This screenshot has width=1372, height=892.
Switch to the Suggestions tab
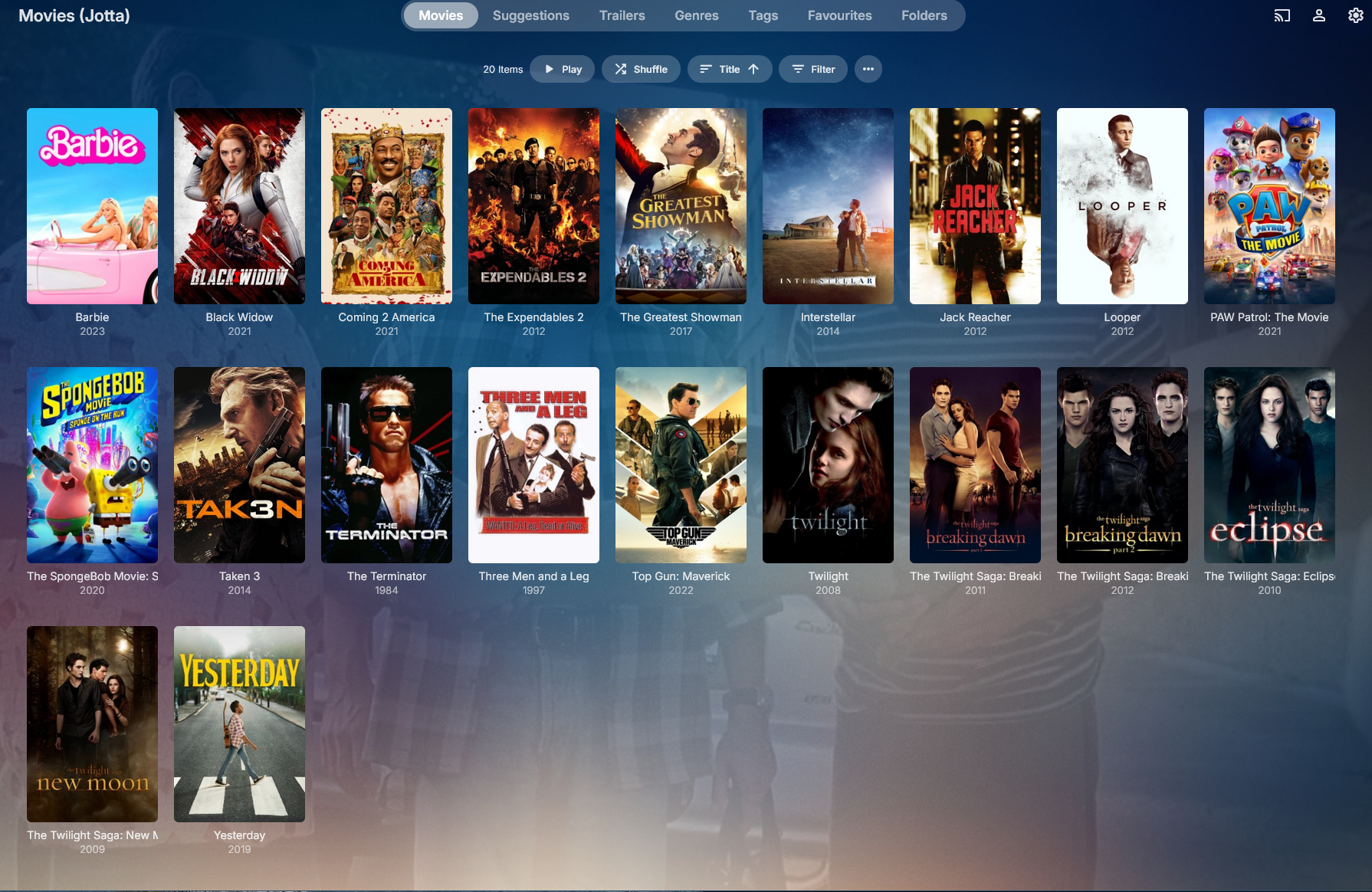[530, 15]
